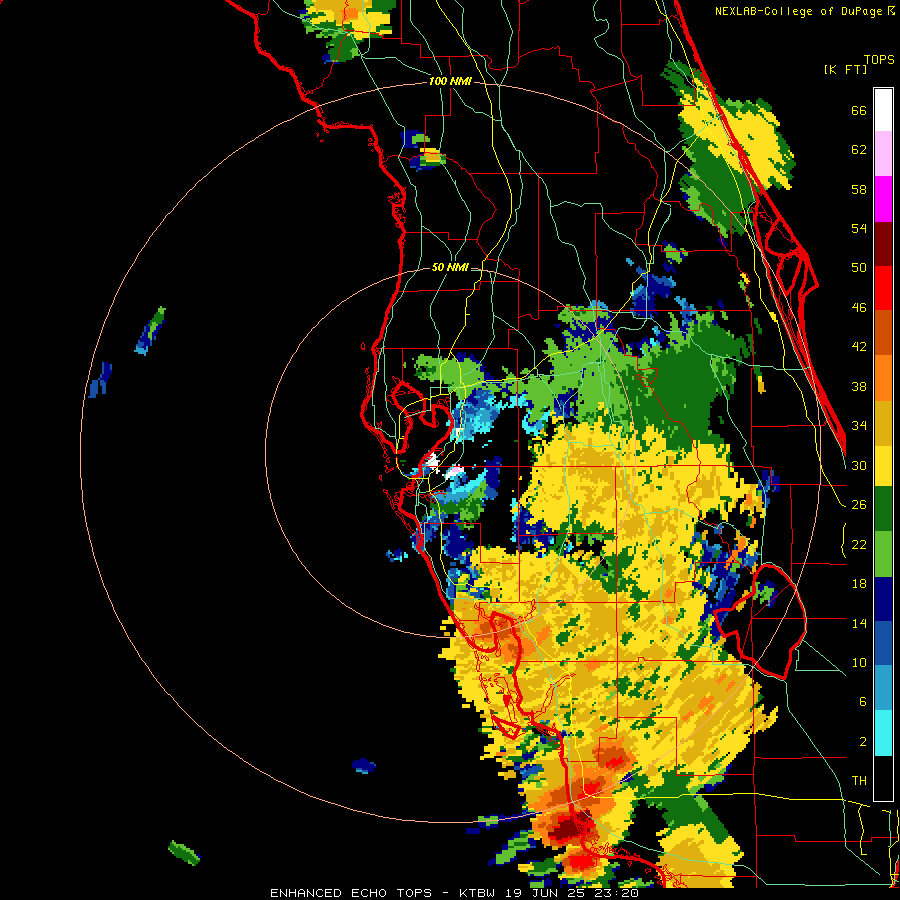The width and height of the screenshot is (900, 900).
Task: Select the bright red legend swatch
Action: (x=883, y=288)
